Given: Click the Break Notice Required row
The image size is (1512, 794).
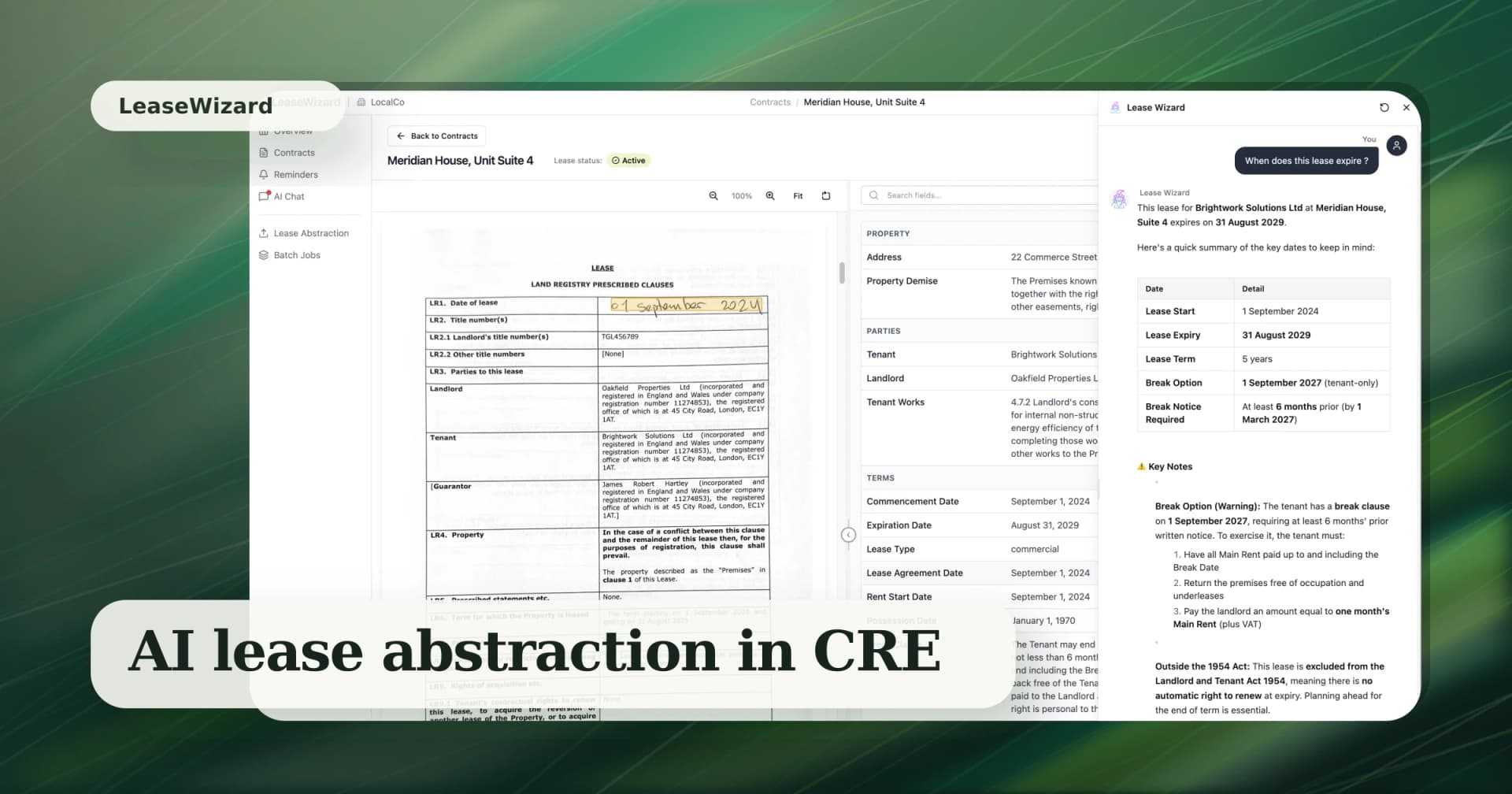Looking at the screenshot, I should click(x=1263, y=413).
